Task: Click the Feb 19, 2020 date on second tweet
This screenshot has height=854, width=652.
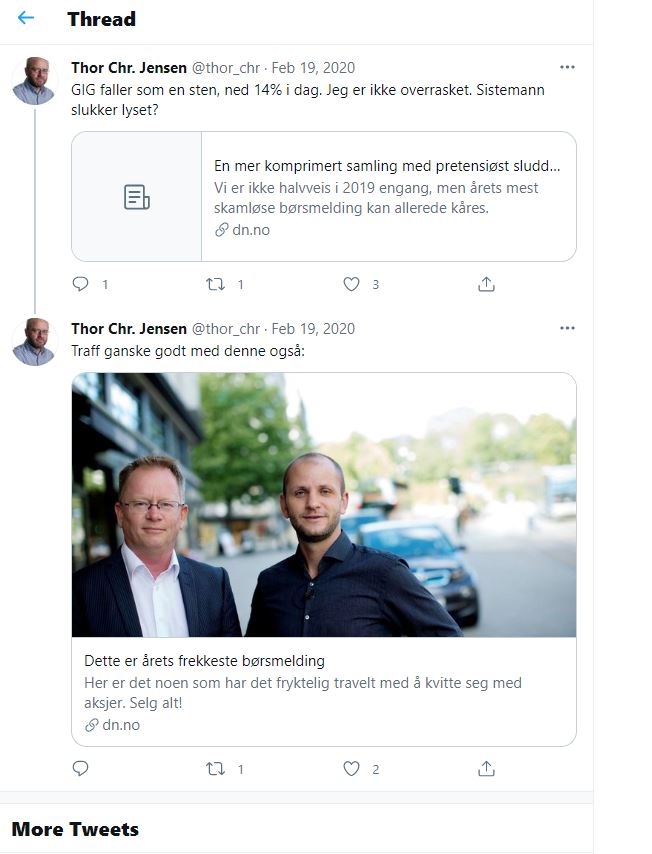Action: pos(313,328)
